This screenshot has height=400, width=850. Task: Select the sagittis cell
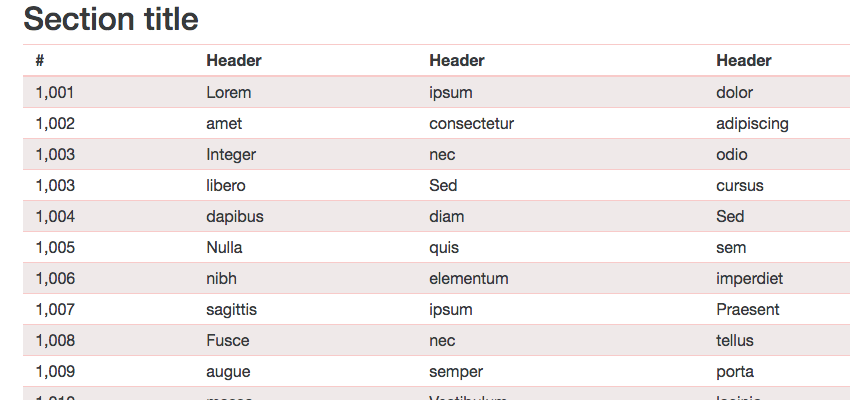(231, 310)
